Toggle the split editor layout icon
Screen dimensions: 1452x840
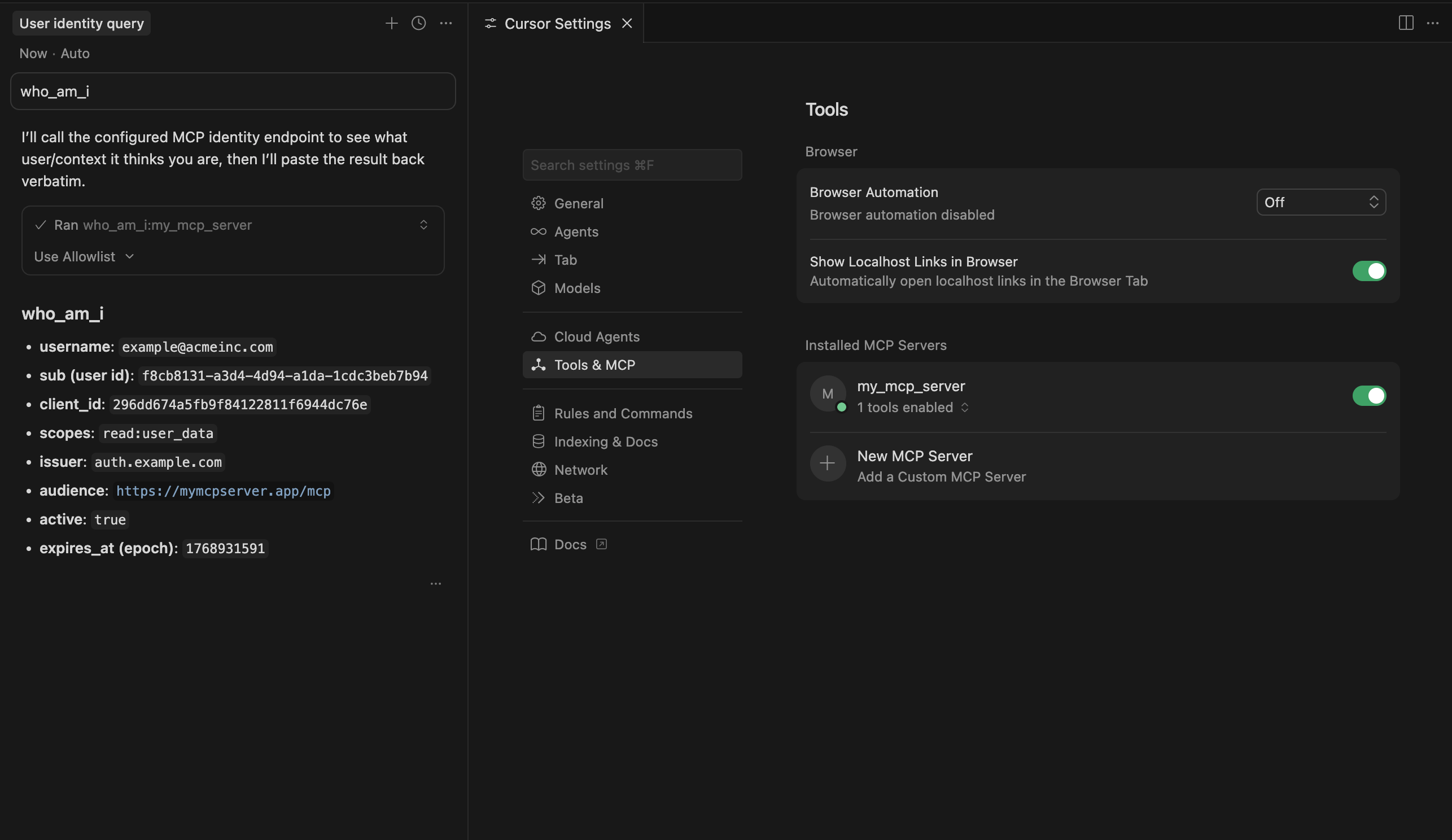click(x=1405, y=23)
